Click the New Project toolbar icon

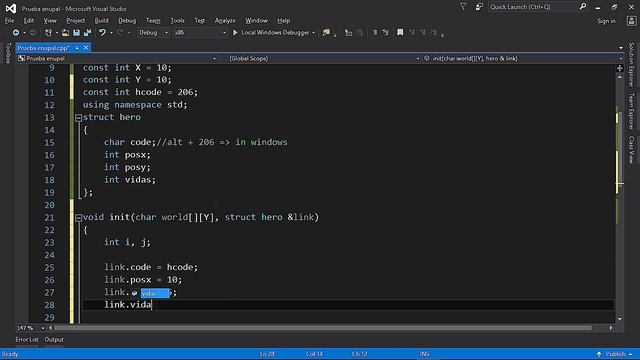coord(48,33)
